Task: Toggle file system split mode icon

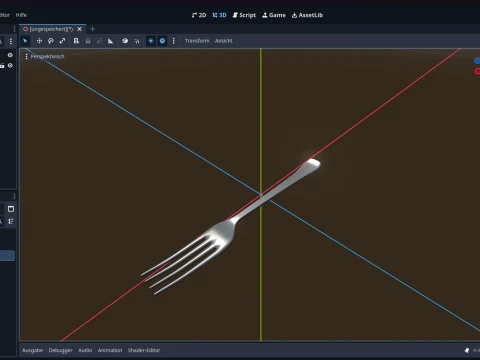Action: 11,209
